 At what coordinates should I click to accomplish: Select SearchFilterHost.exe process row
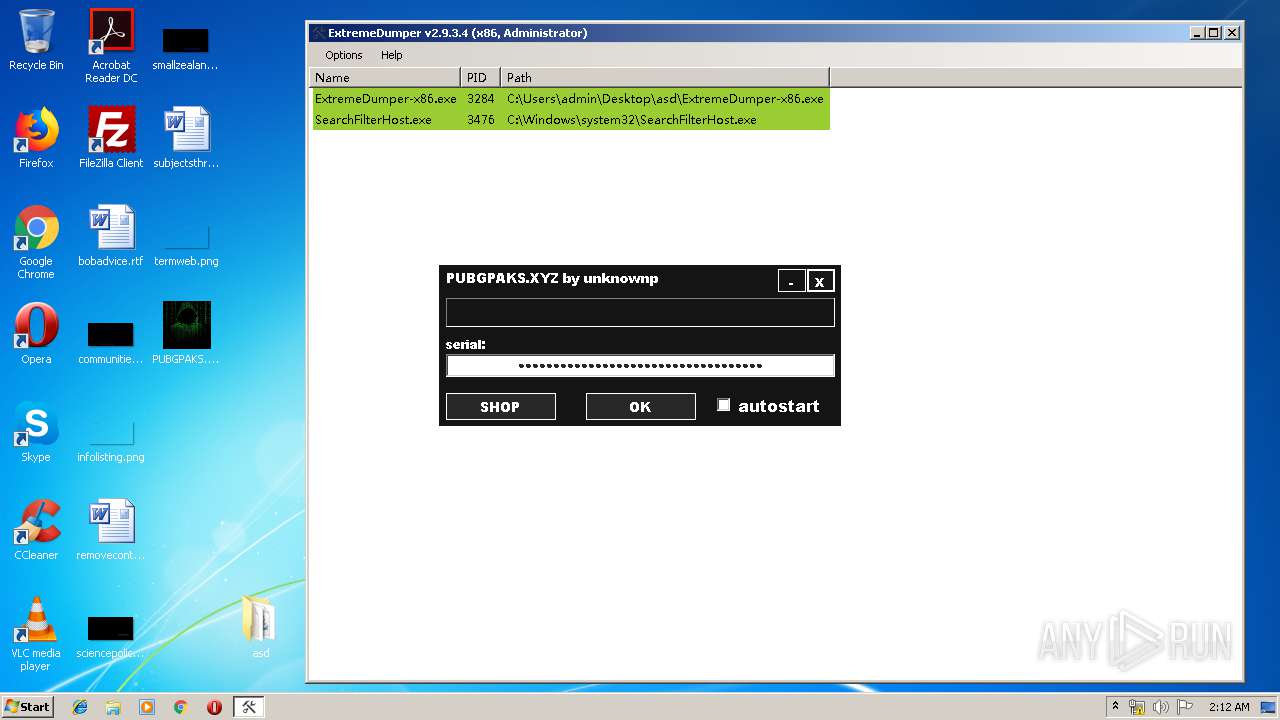pos(571,119)
